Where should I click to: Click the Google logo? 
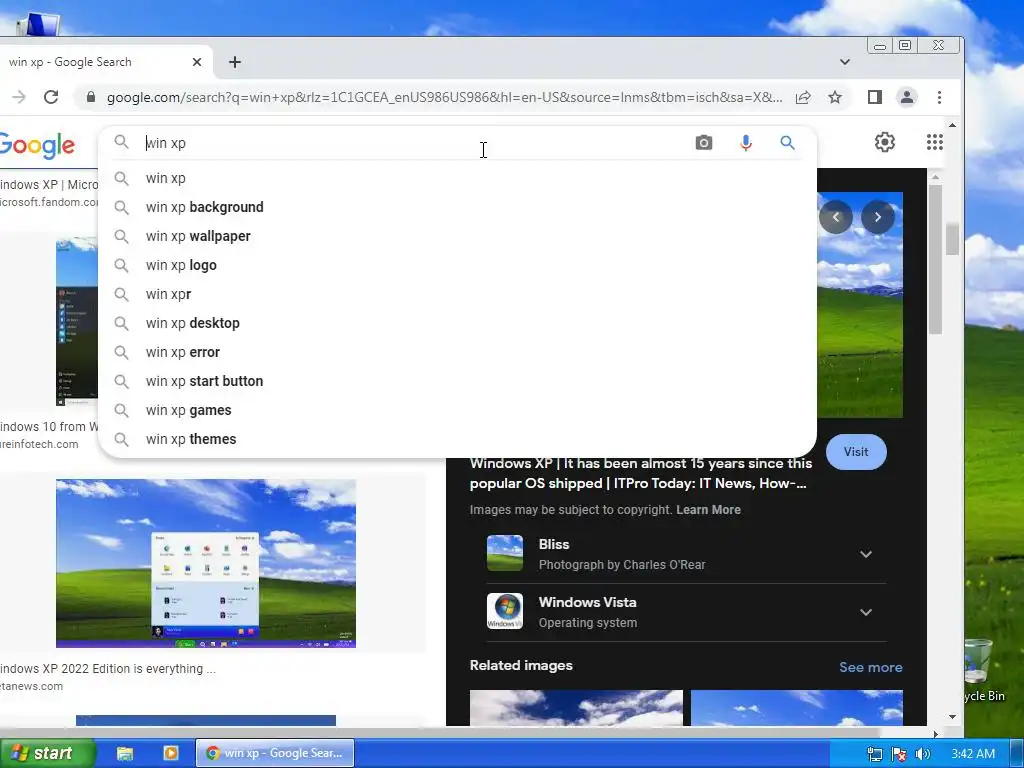(x=37, y=145)
